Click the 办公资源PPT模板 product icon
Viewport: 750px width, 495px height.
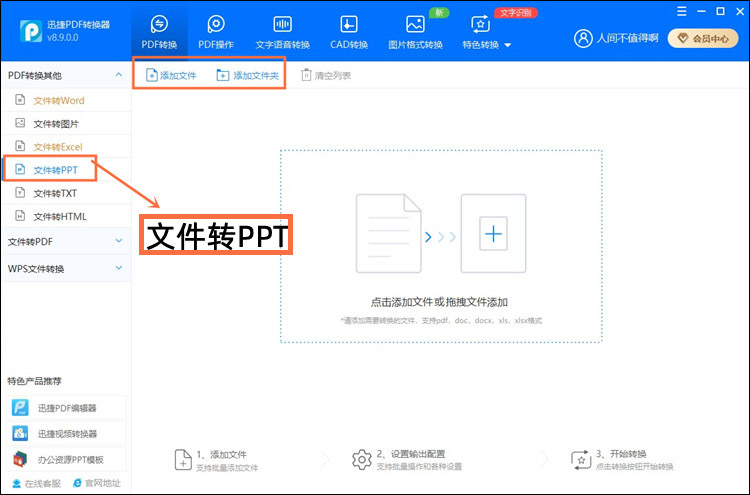20,459
